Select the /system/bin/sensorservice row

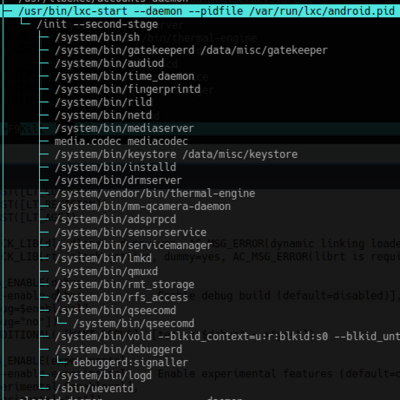[x=131, y=232]
